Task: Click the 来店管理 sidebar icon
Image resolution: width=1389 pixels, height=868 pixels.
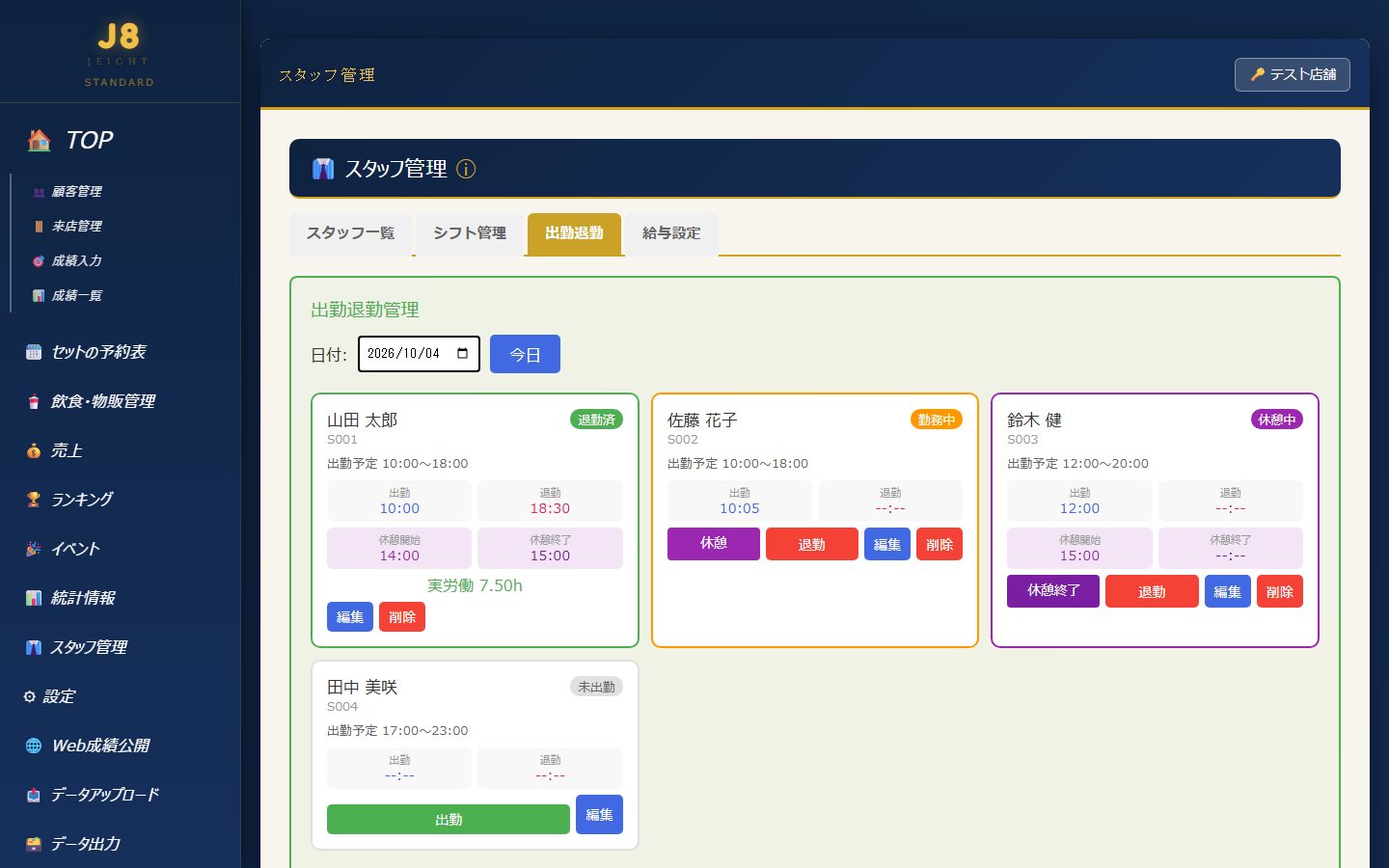Action: [39, 227]
